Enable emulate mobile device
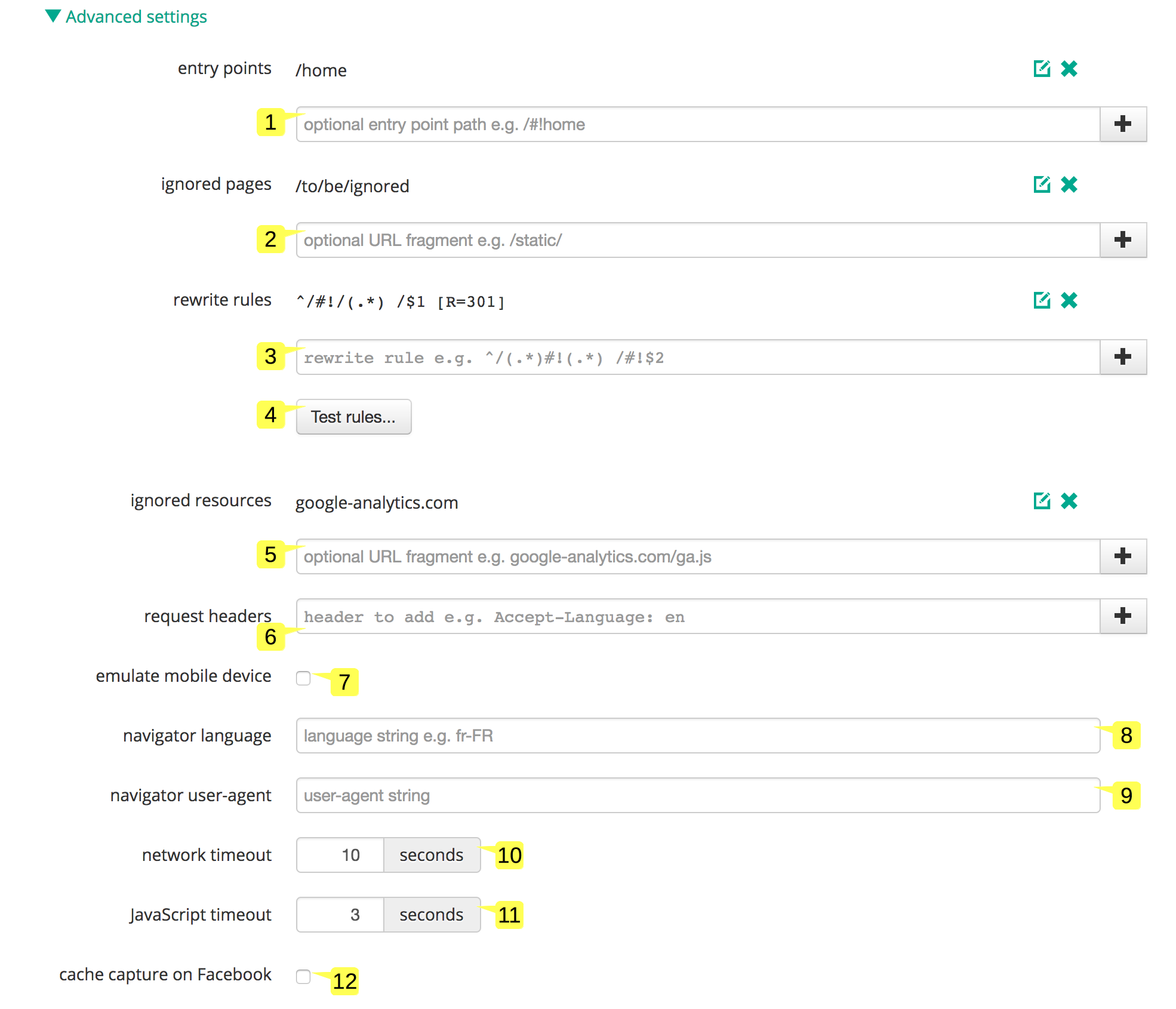This screenshot has width=1176, height=1009. click(303, 678)
